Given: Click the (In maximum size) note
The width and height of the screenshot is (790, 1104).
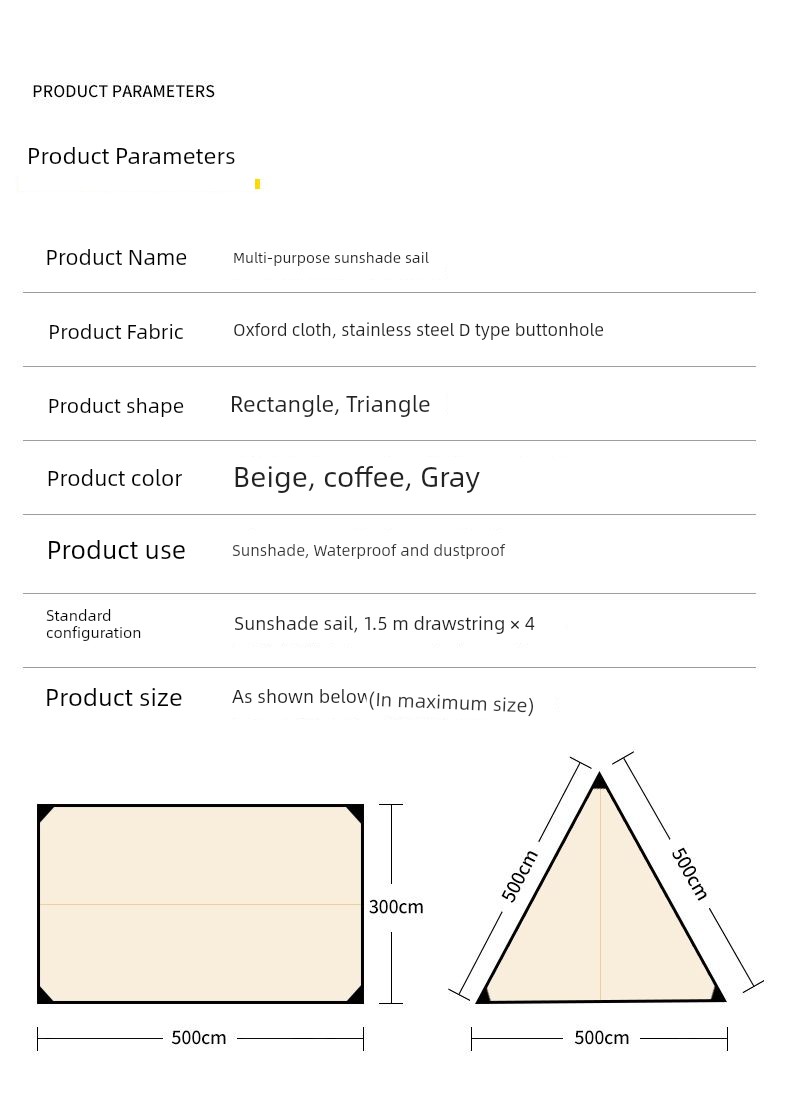Looking at the screenshot, I should click(451, 703).
